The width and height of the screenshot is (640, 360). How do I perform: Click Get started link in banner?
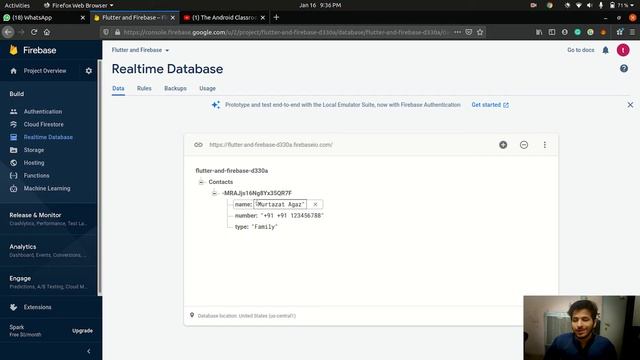490,105
